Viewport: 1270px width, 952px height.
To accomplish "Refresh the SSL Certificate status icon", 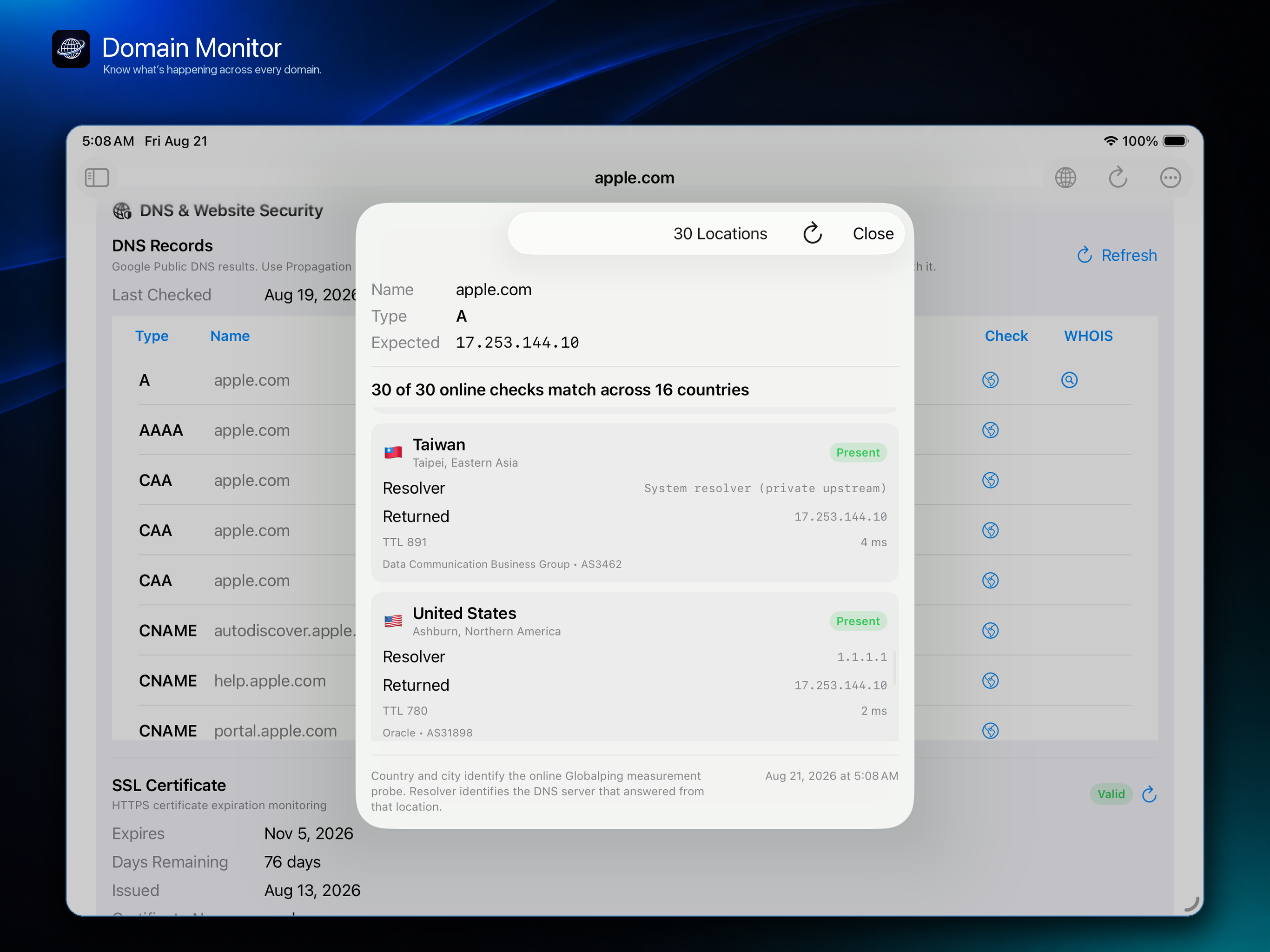I will (1149, 794).
